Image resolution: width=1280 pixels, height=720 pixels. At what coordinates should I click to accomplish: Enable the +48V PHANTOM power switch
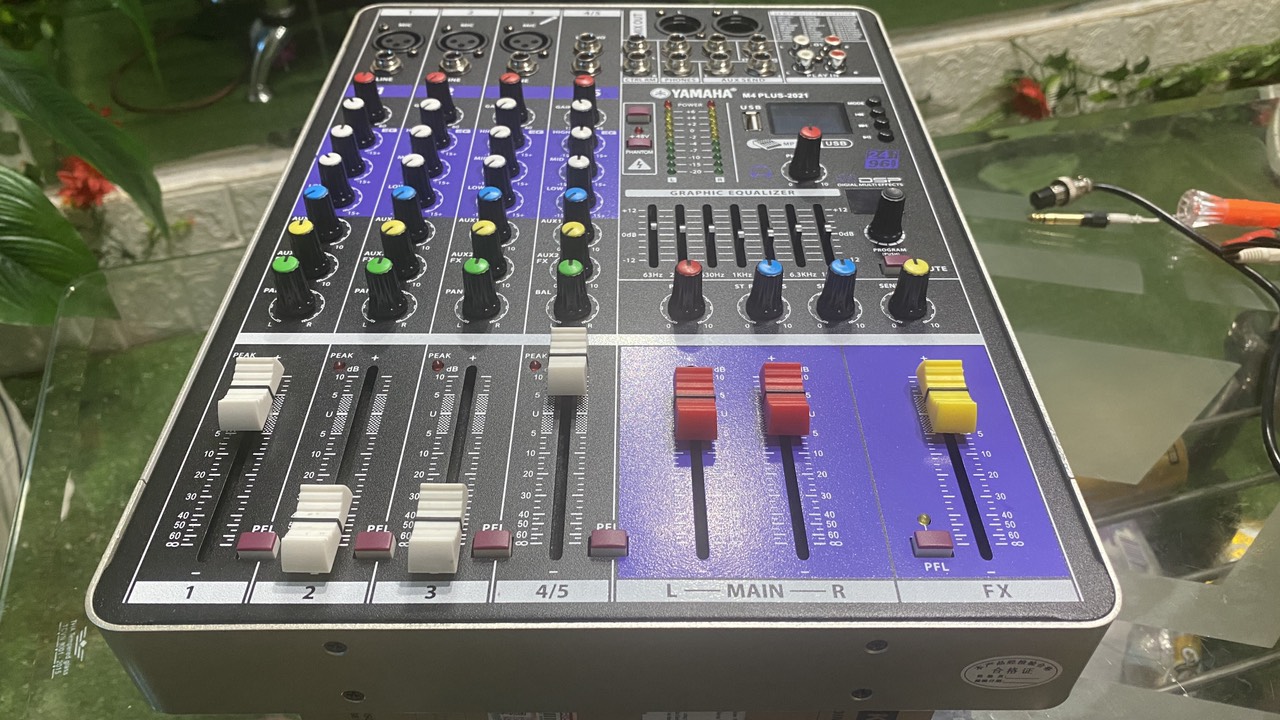coord(638,144)
